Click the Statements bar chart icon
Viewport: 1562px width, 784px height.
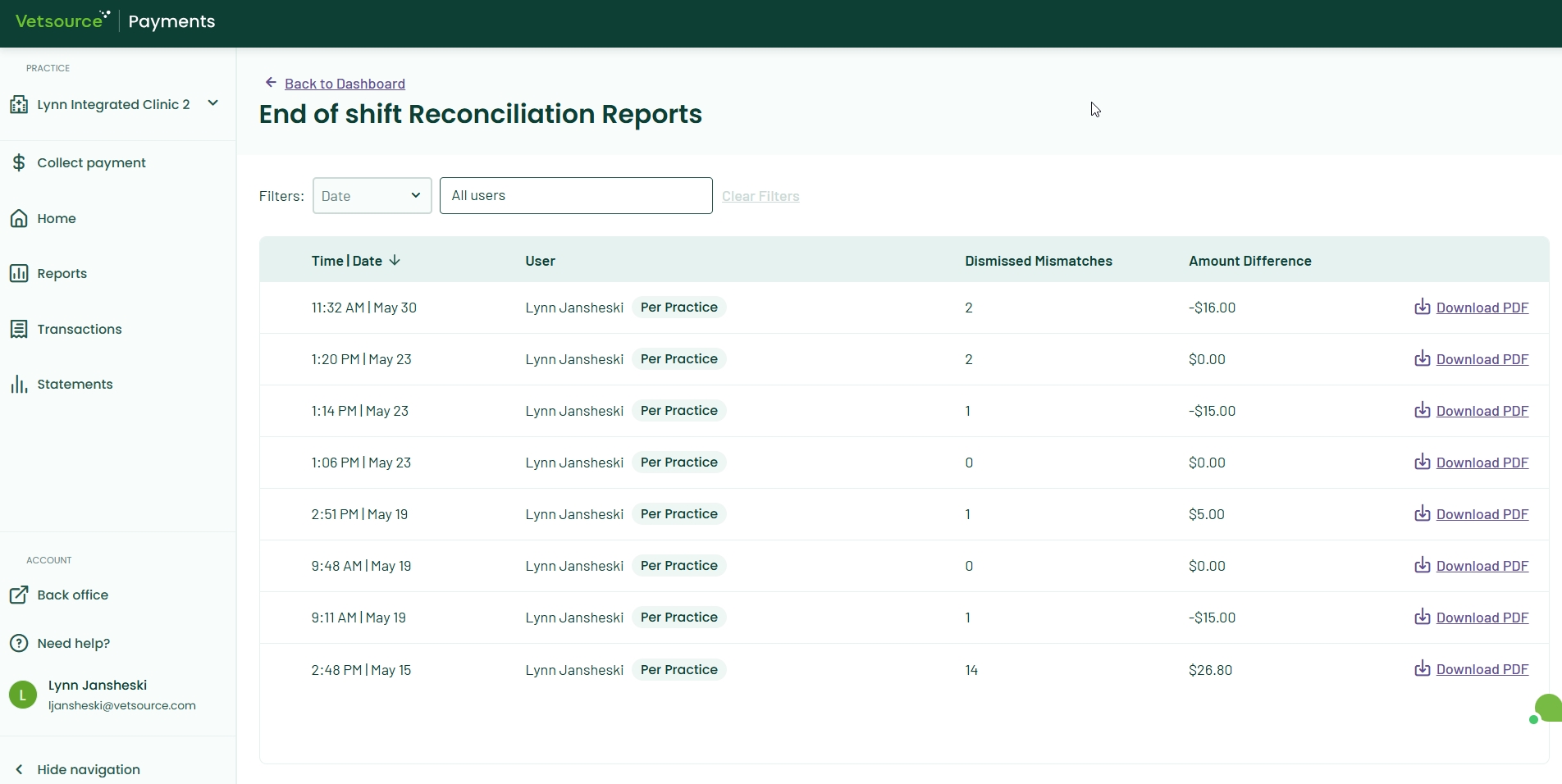click(19, 384)
